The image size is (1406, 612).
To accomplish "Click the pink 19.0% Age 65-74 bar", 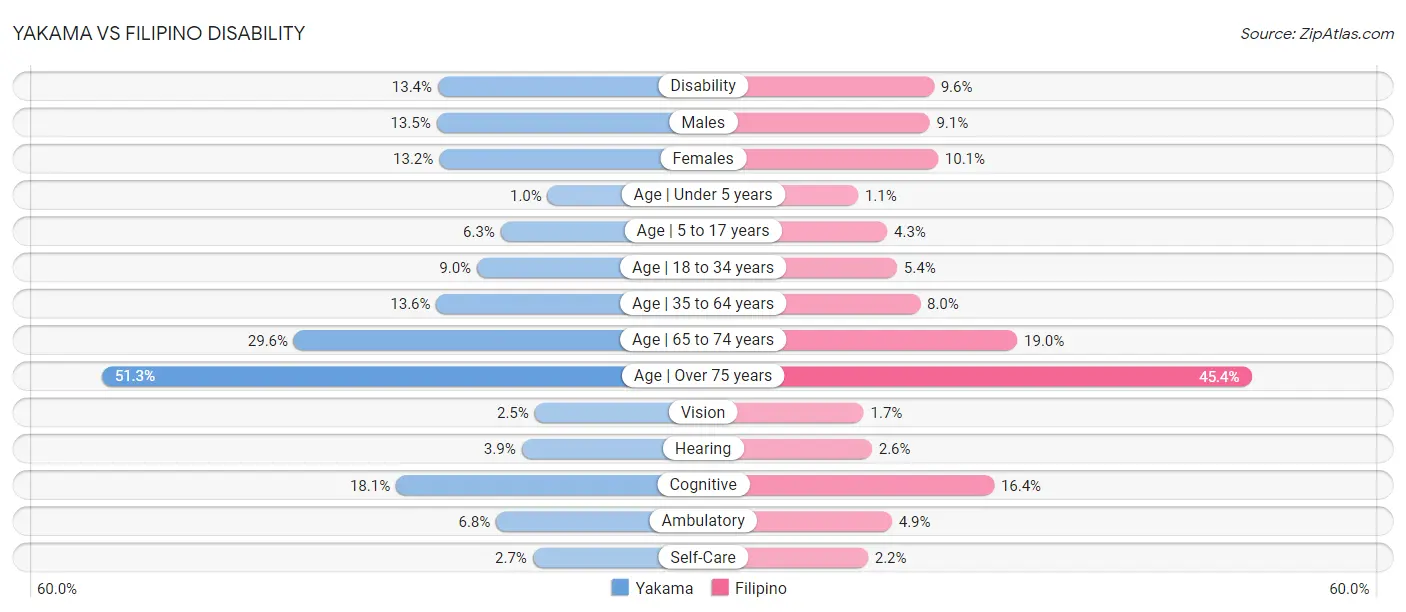I will pyautogui.click(x=900, y=340).
